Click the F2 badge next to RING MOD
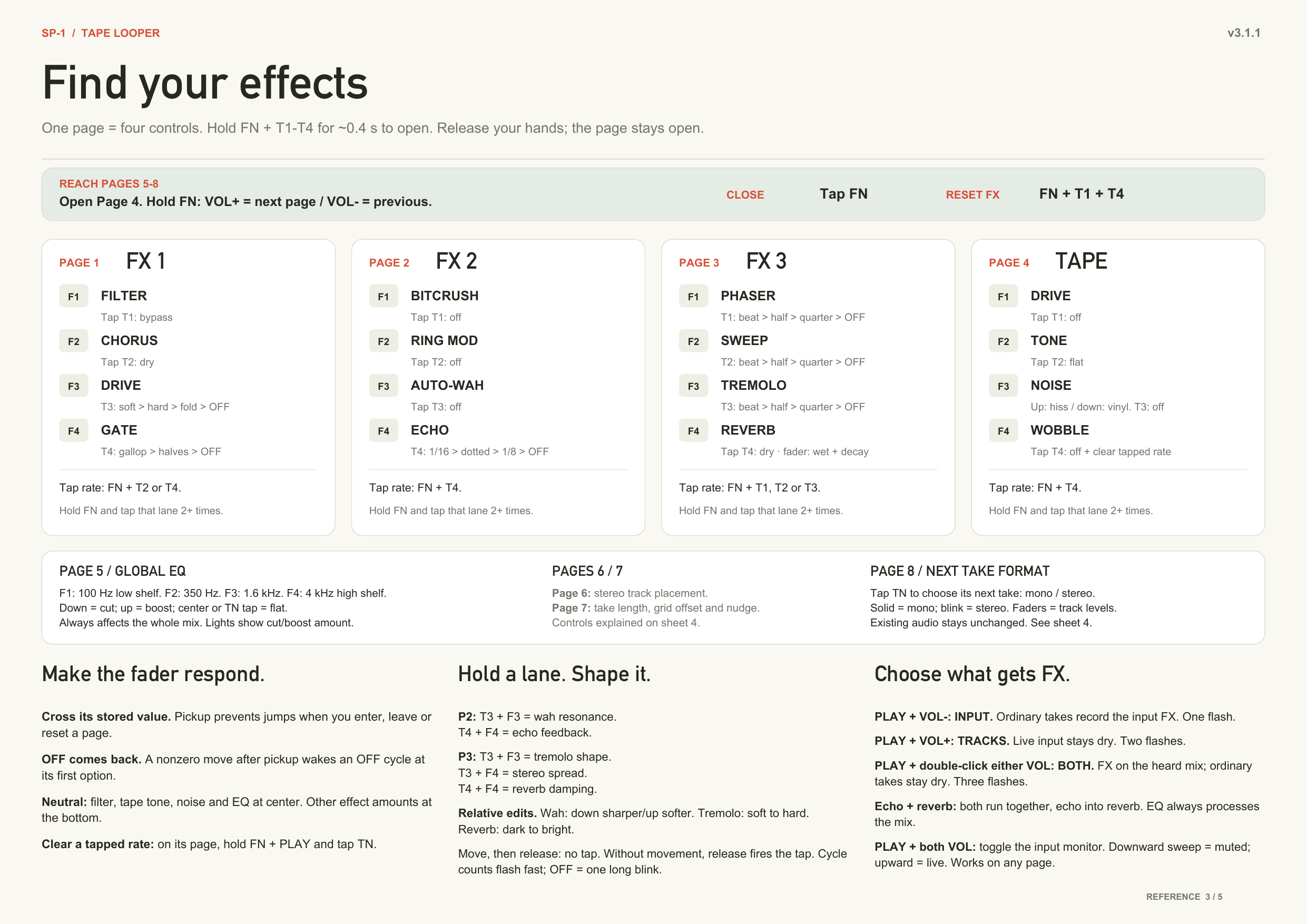The width and height of the screenshot is (1307, 924). (384, 341)
